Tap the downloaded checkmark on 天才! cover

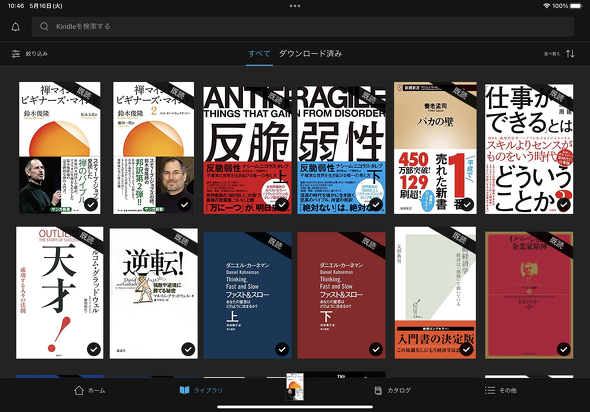coord(94,349)
